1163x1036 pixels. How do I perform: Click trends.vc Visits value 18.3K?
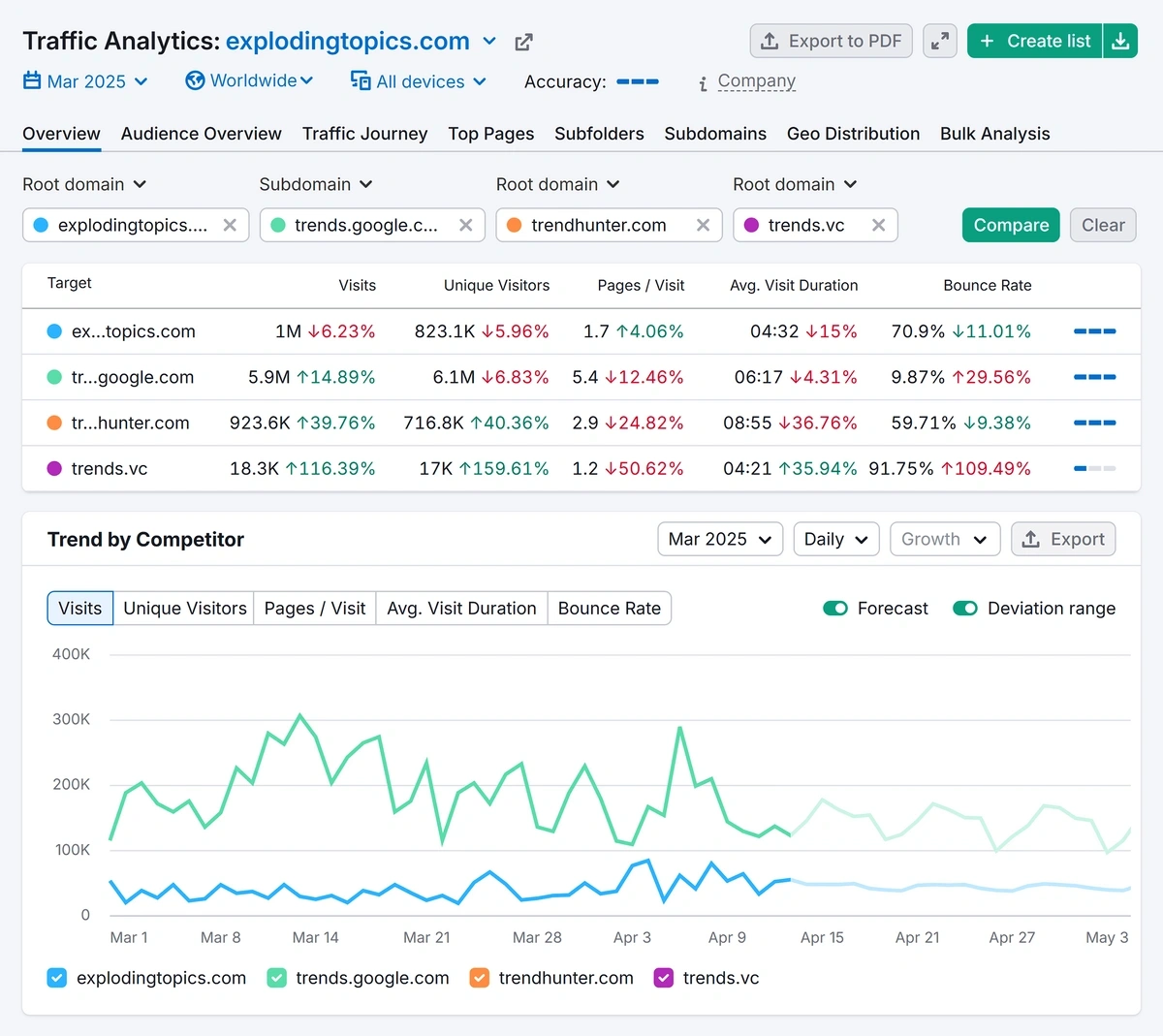255,469
